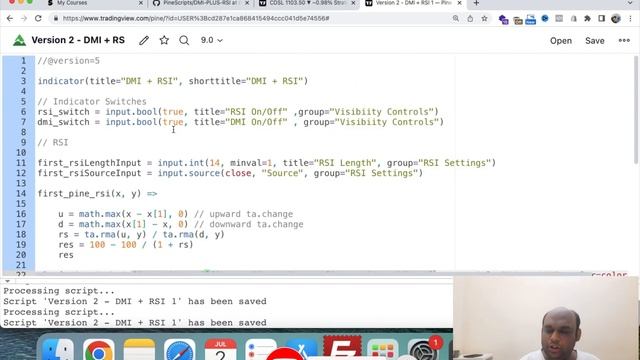
Task: Open Safari from the Dock
Action: 180,350
